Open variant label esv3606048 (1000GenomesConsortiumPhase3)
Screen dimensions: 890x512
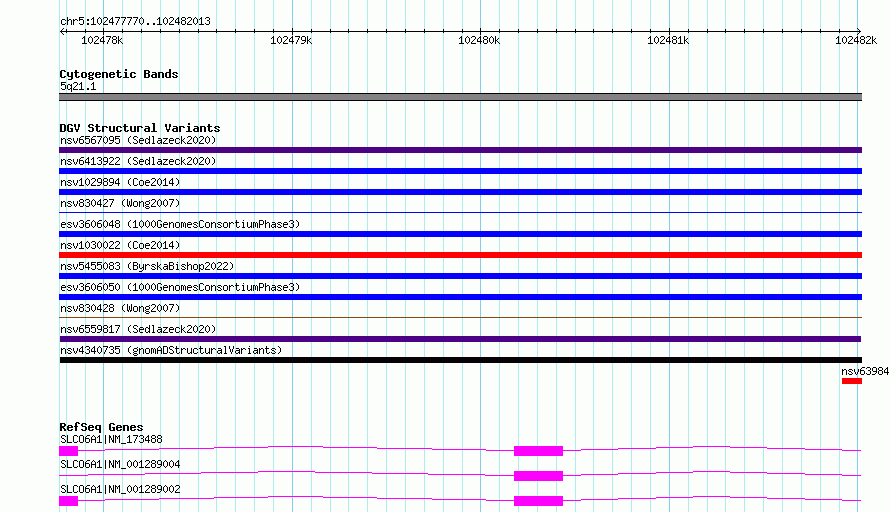(x=180, y=224)
